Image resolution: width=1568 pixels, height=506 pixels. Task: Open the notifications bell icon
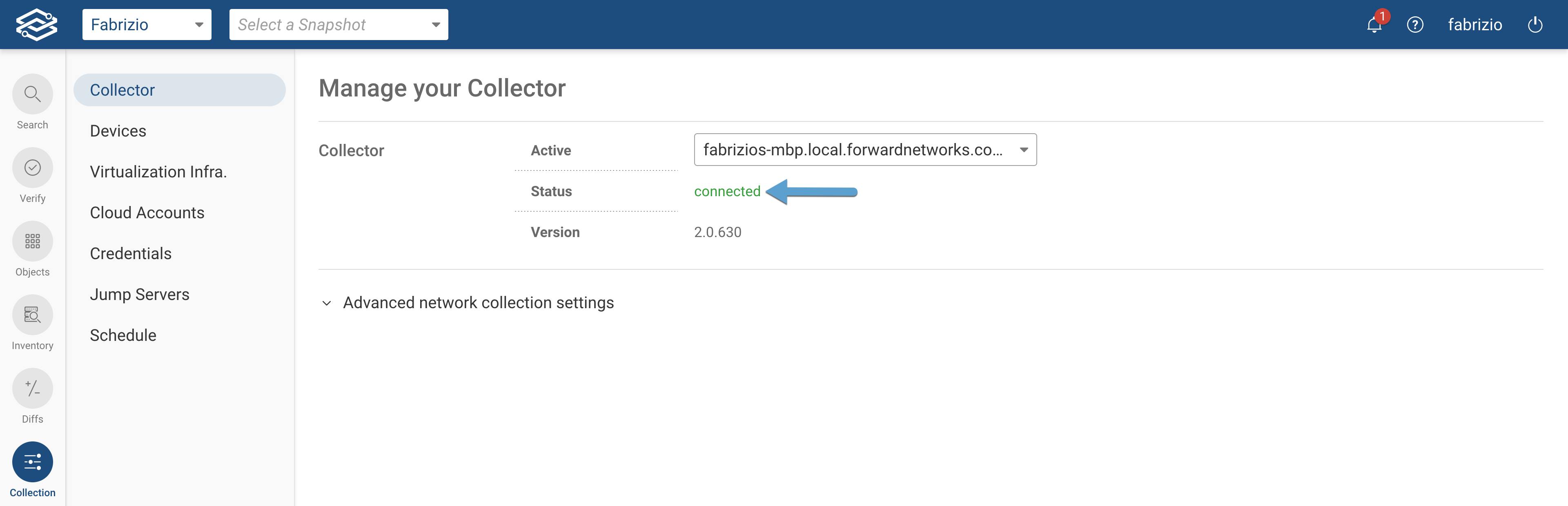(x=1374, y=25)
